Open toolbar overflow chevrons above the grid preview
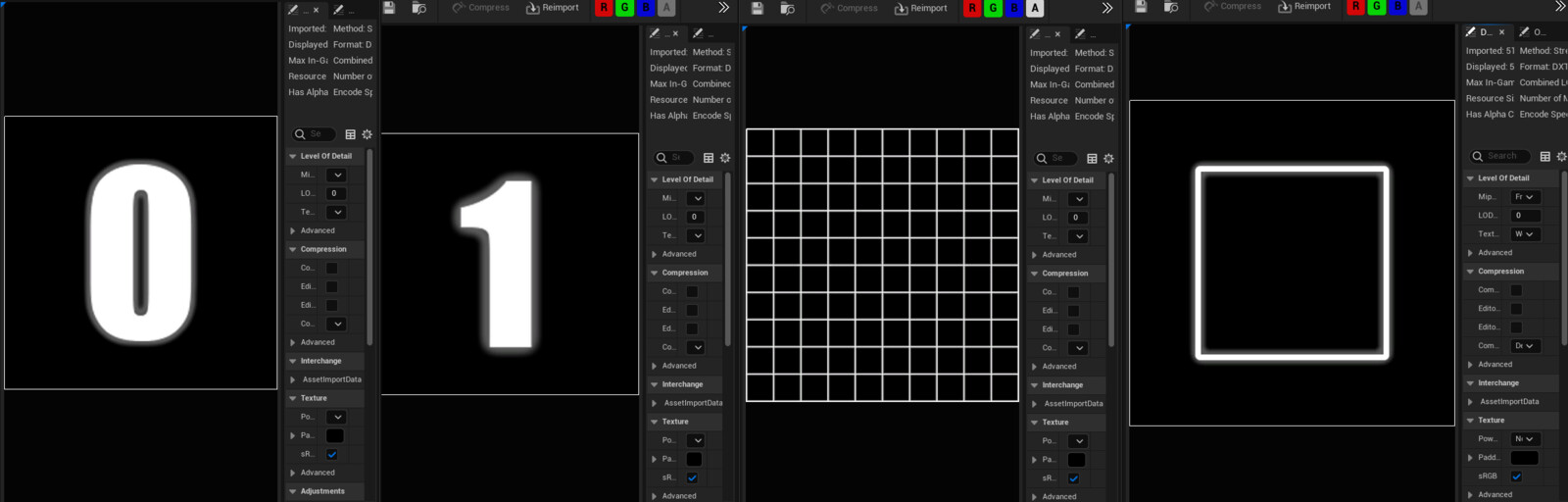1568x502 pixels. pos(1106,8)
